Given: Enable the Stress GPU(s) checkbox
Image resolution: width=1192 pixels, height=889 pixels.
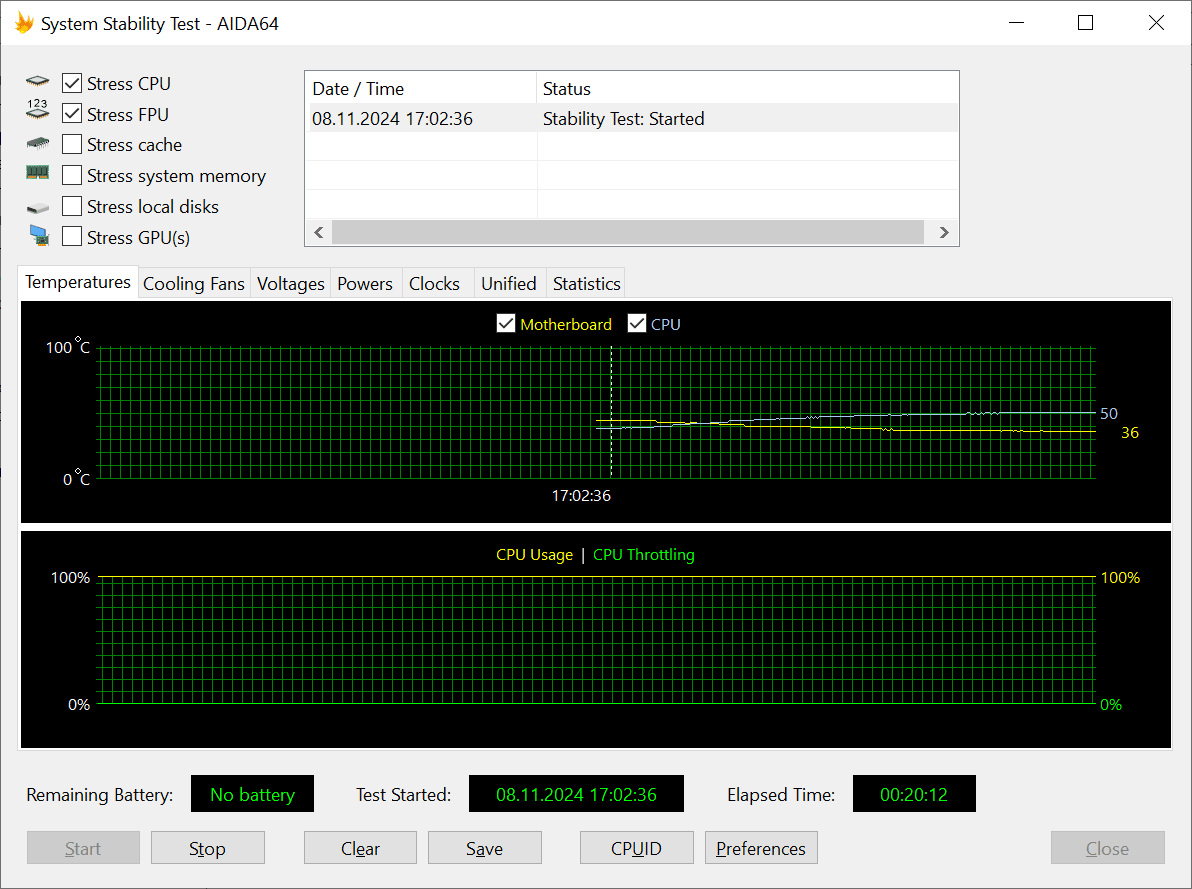Looking at the screenshot, I should pyautogui.click(x=72, y=237).
